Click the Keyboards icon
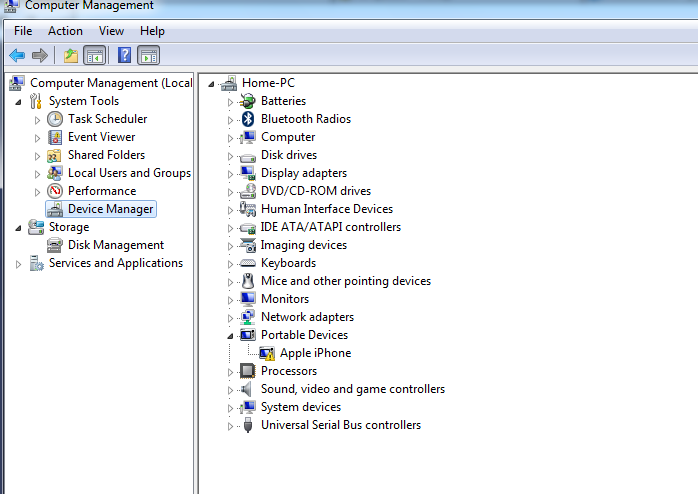 (248, 263)
